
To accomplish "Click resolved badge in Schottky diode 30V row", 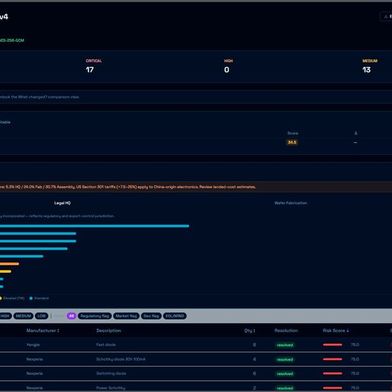I will (x=285, y=359).
